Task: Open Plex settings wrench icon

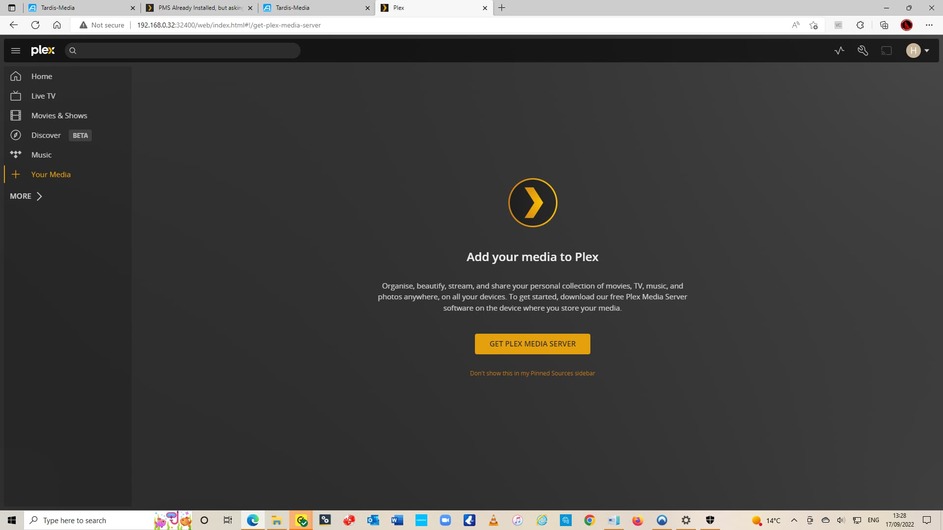Action: click(862, 51)
